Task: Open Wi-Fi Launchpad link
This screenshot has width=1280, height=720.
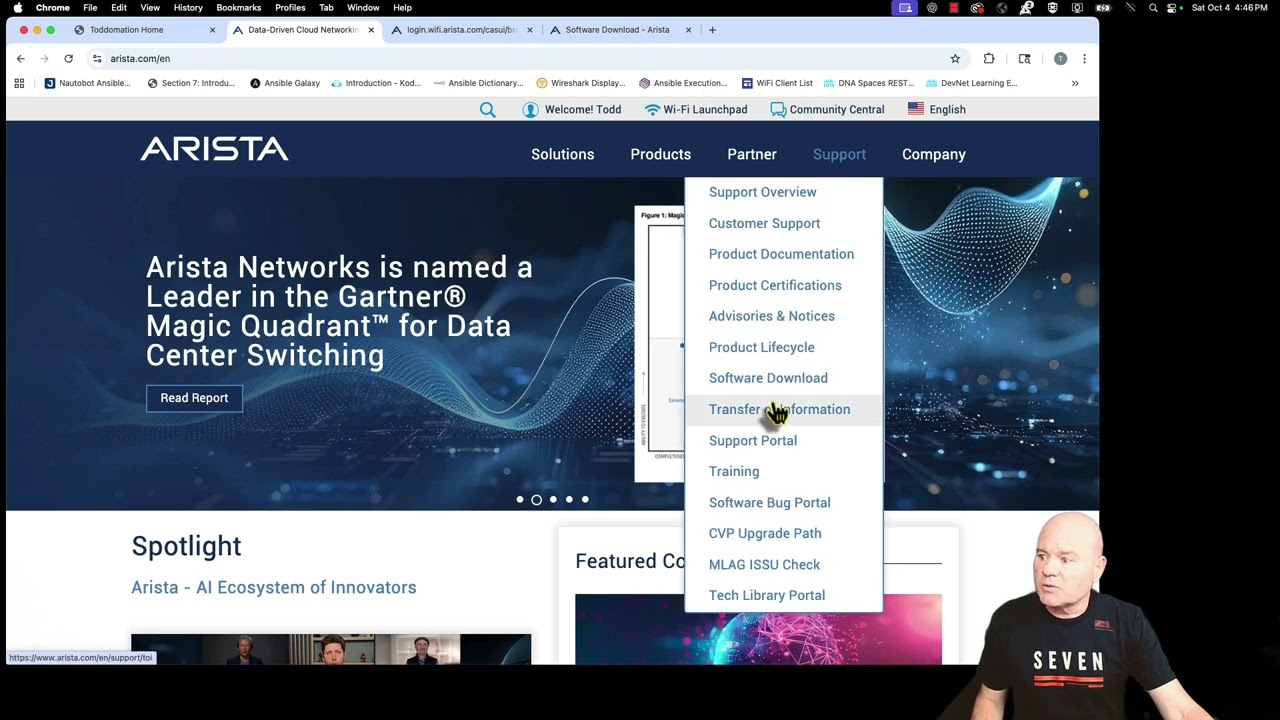Action: point(696,110)
